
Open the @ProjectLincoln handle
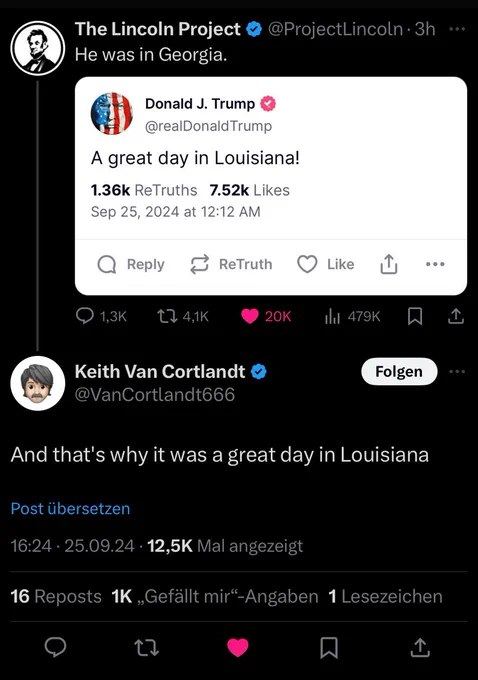click(335, 29)
